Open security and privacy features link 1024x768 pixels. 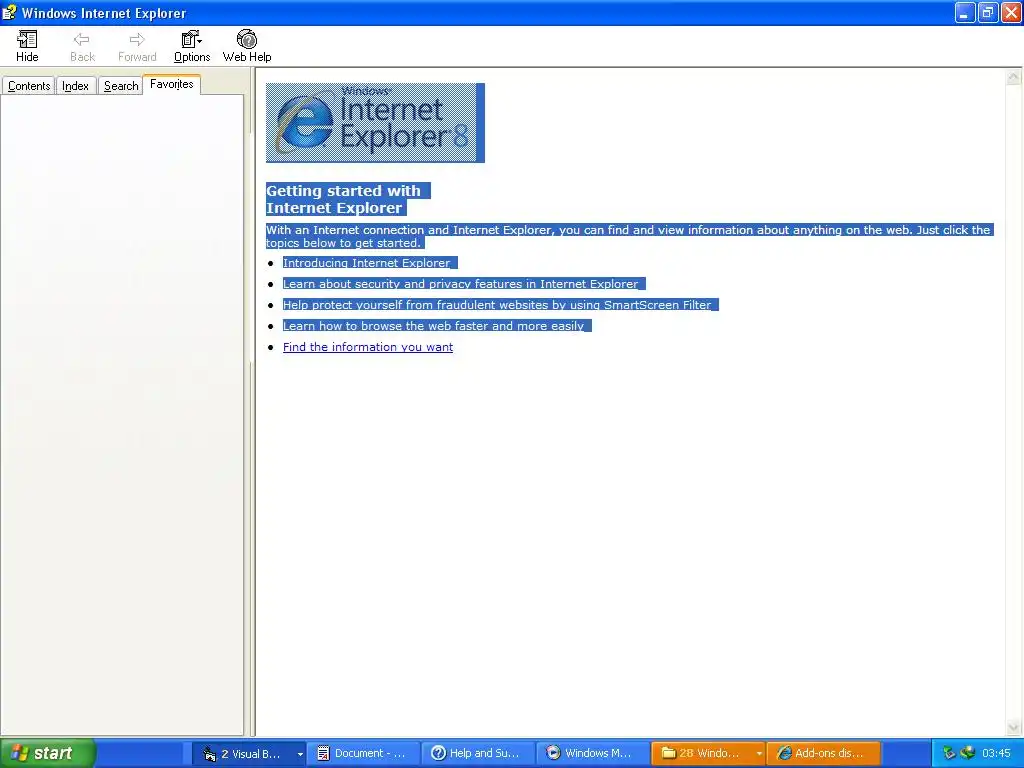click(460, 283)
